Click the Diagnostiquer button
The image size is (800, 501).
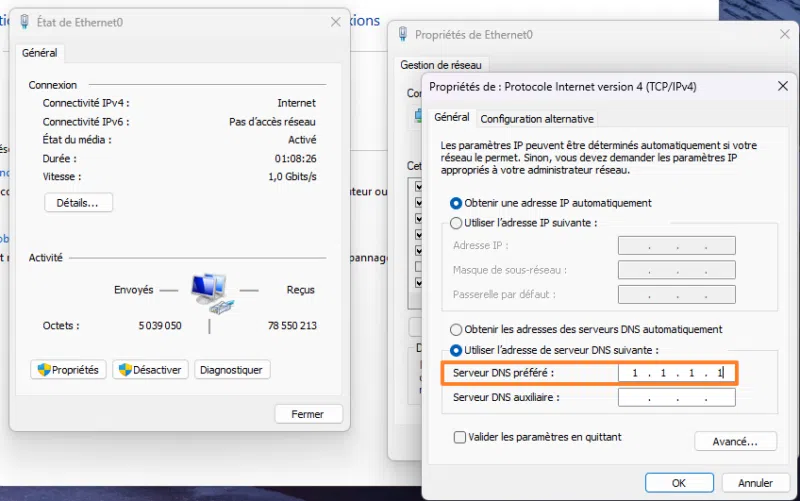click(x=232, y=370)
